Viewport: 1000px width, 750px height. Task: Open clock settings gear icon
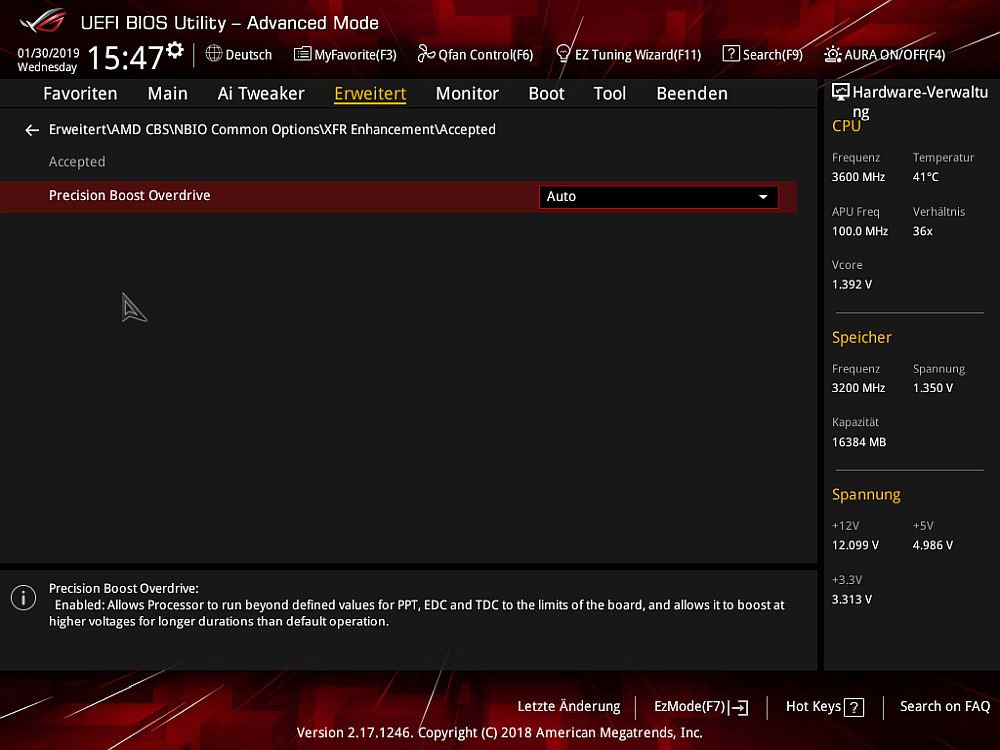[175, 50]
